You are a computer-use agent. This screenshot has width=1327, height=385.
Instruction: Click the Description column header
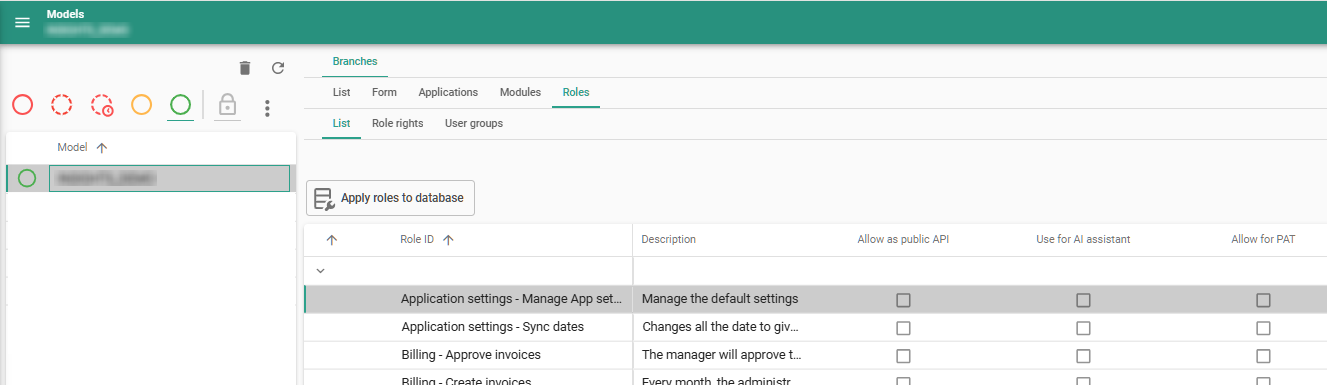(x=668, y=239)
